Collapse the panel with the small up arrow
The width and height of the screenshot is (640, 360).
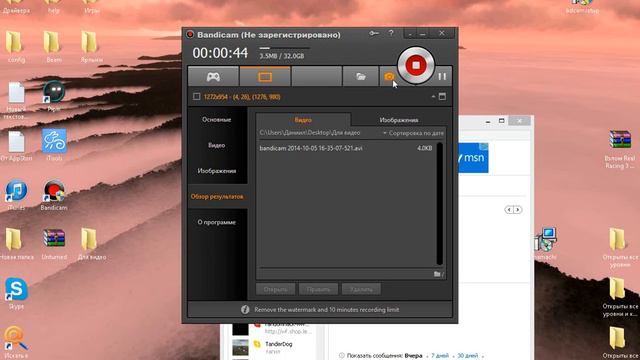coord(433,97)
